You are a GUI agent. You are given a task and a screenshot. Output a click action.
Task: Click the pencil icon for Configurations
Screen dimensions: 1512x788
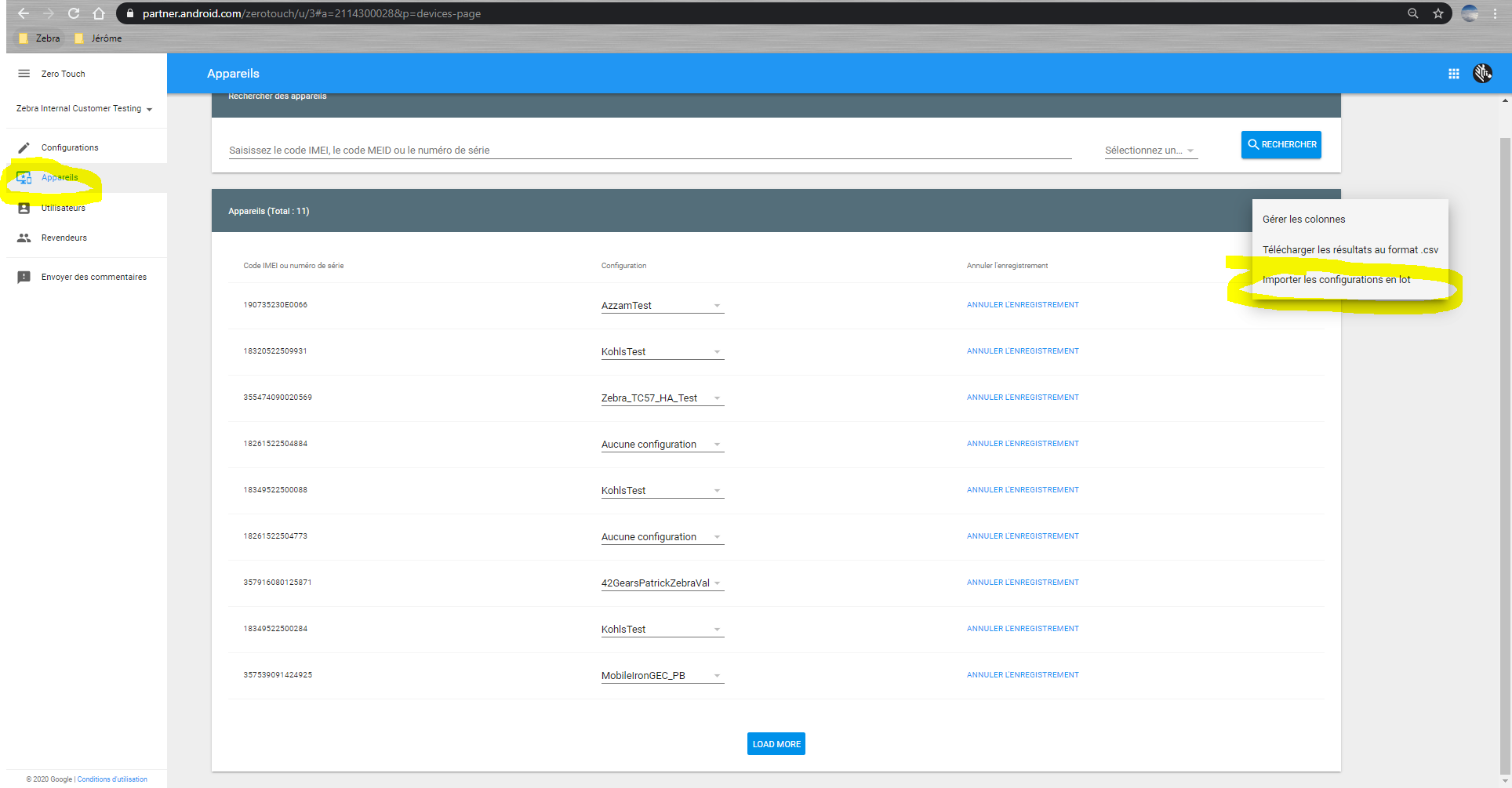24,147
